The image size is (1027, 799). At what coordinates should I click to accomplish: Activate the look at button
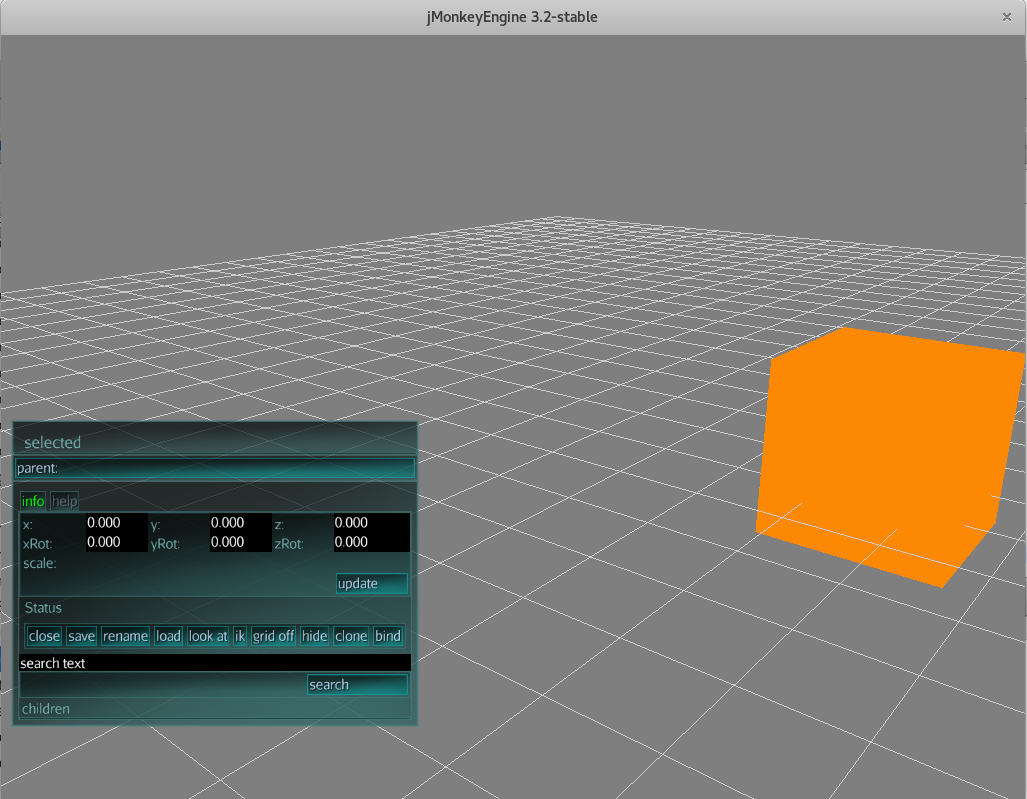click(x=208, y=636)
